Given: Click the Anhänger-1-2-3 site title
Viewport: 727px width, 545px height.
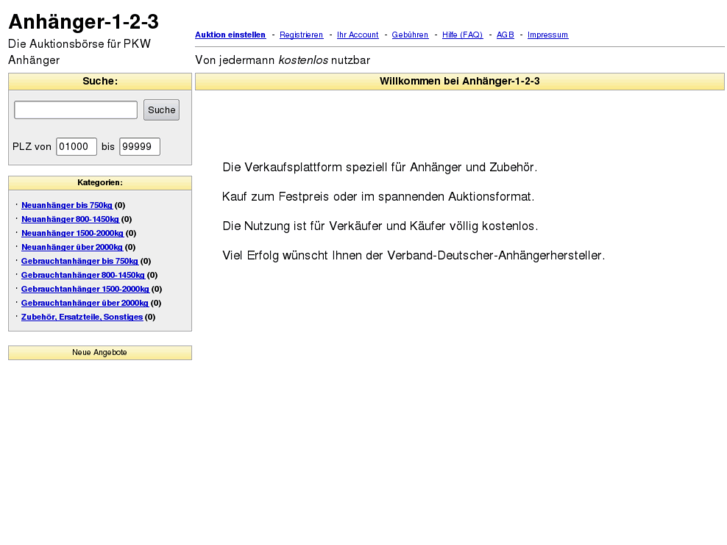Looking at the screenshot, I should point(83,22).
